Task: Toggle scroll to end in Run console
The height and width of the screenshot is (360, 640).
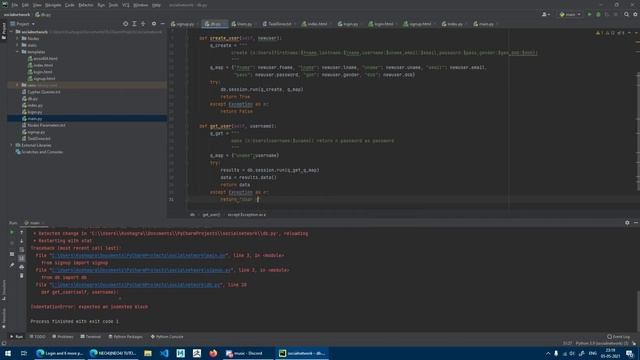Action: (22, 258)
